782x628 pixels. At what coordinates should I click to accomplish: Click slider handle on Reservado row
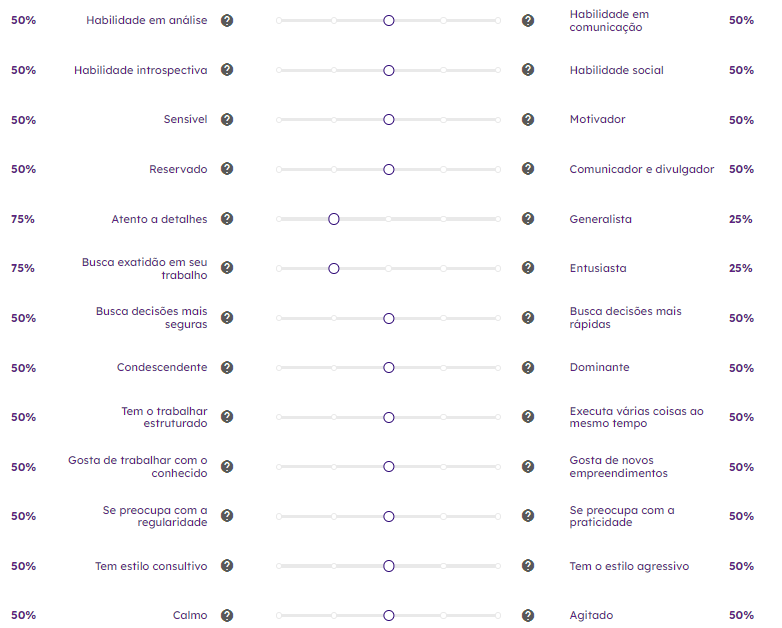tap(389, 170)
